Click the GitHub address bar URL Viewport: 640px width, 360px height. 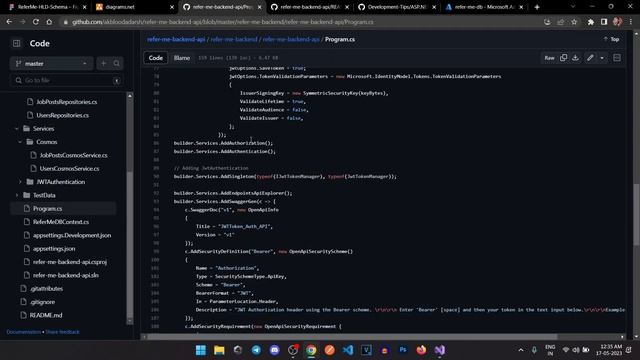pyautogui.click(x=222, y=22)
